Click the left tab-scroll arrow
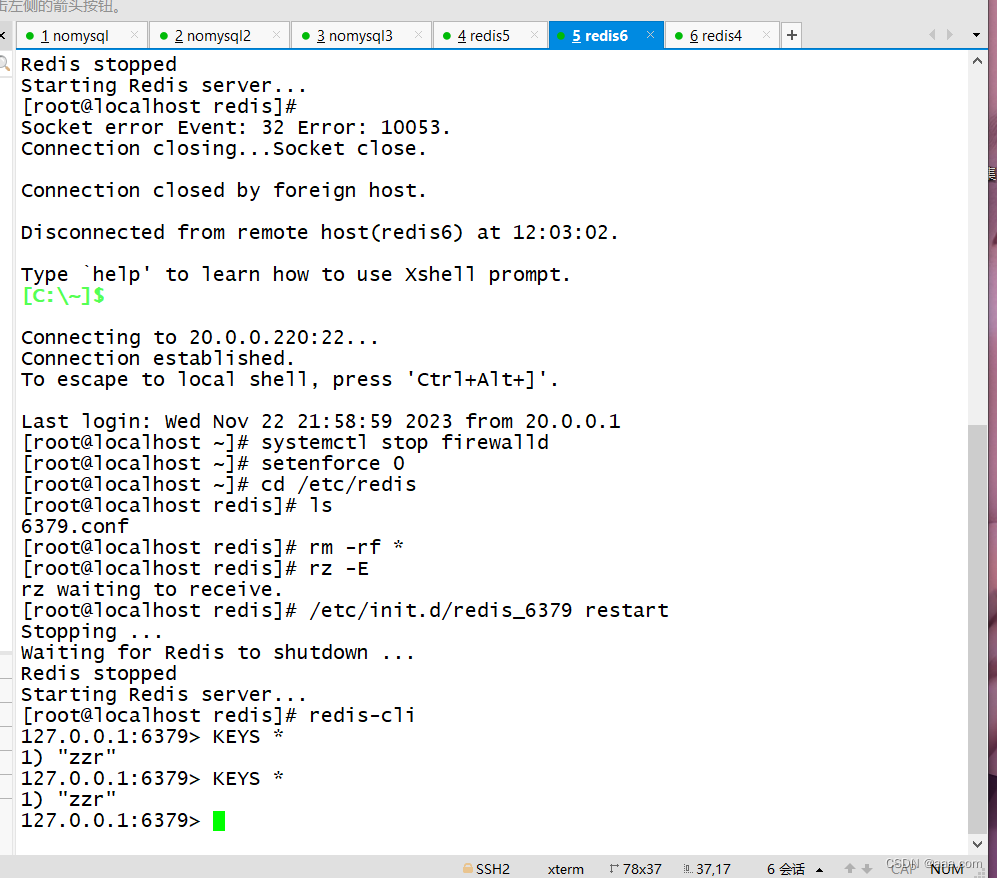This screenshot has width=997, height=878. 4,33
